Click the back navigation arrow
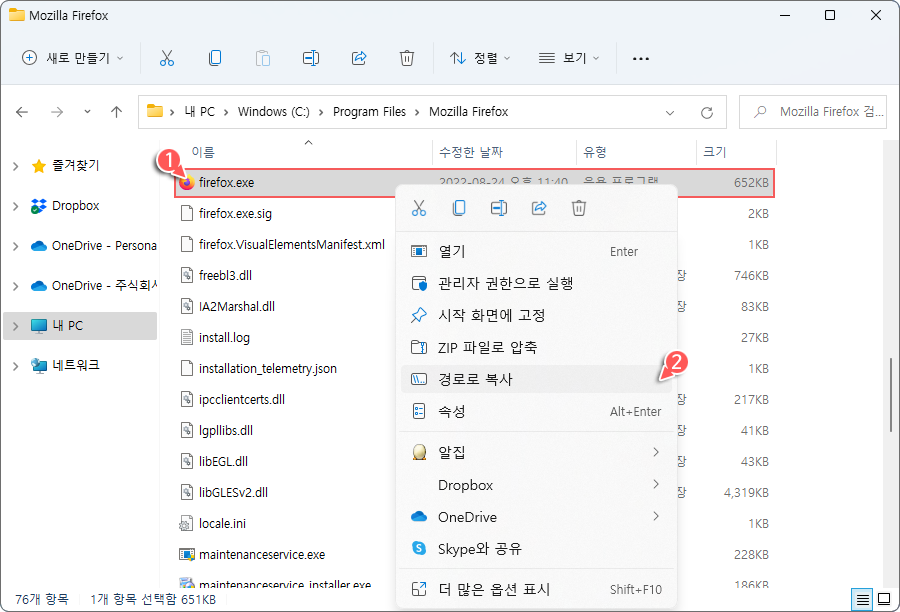Viewport: 900px width, 612px height. coord(22,112)
